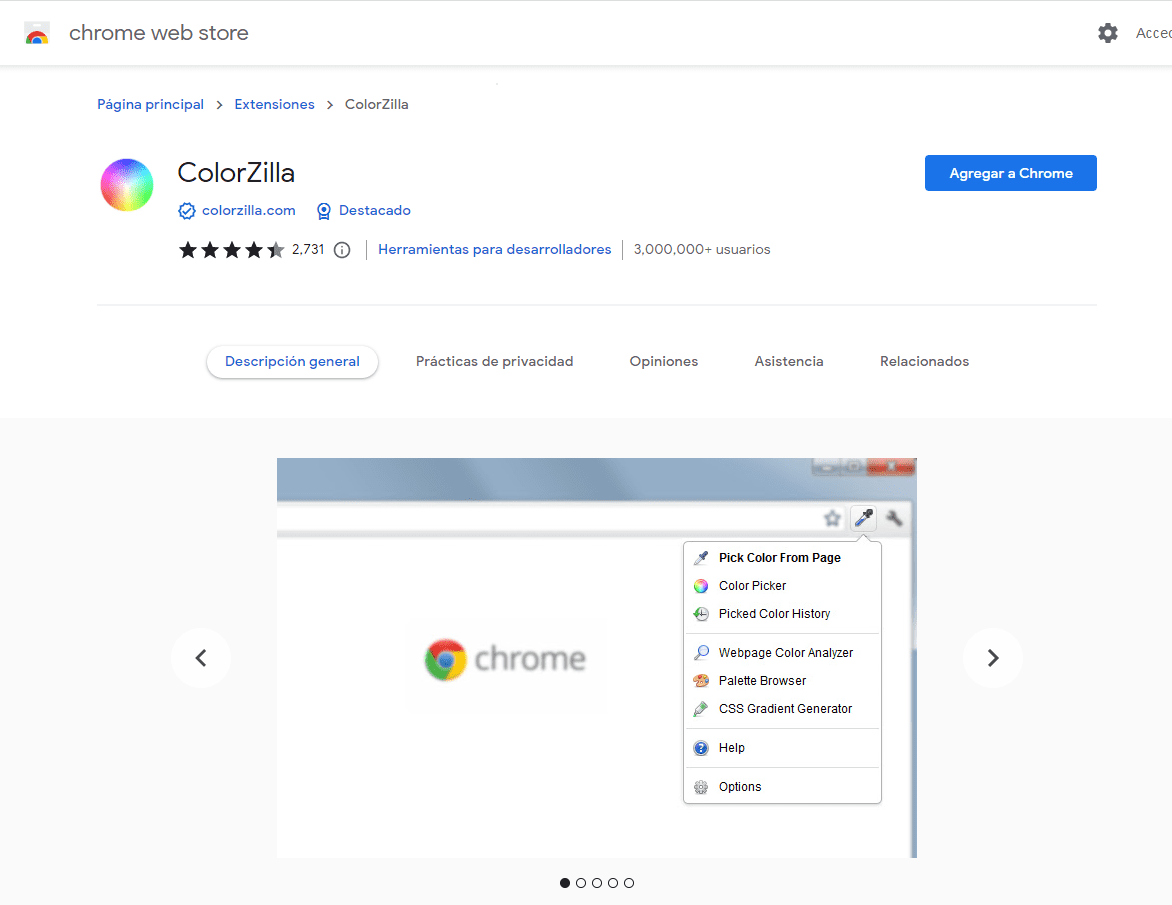The width and height of the screenshot is (1172, 905).
Task: Select Color Picker menu entry
Action: 782,586
